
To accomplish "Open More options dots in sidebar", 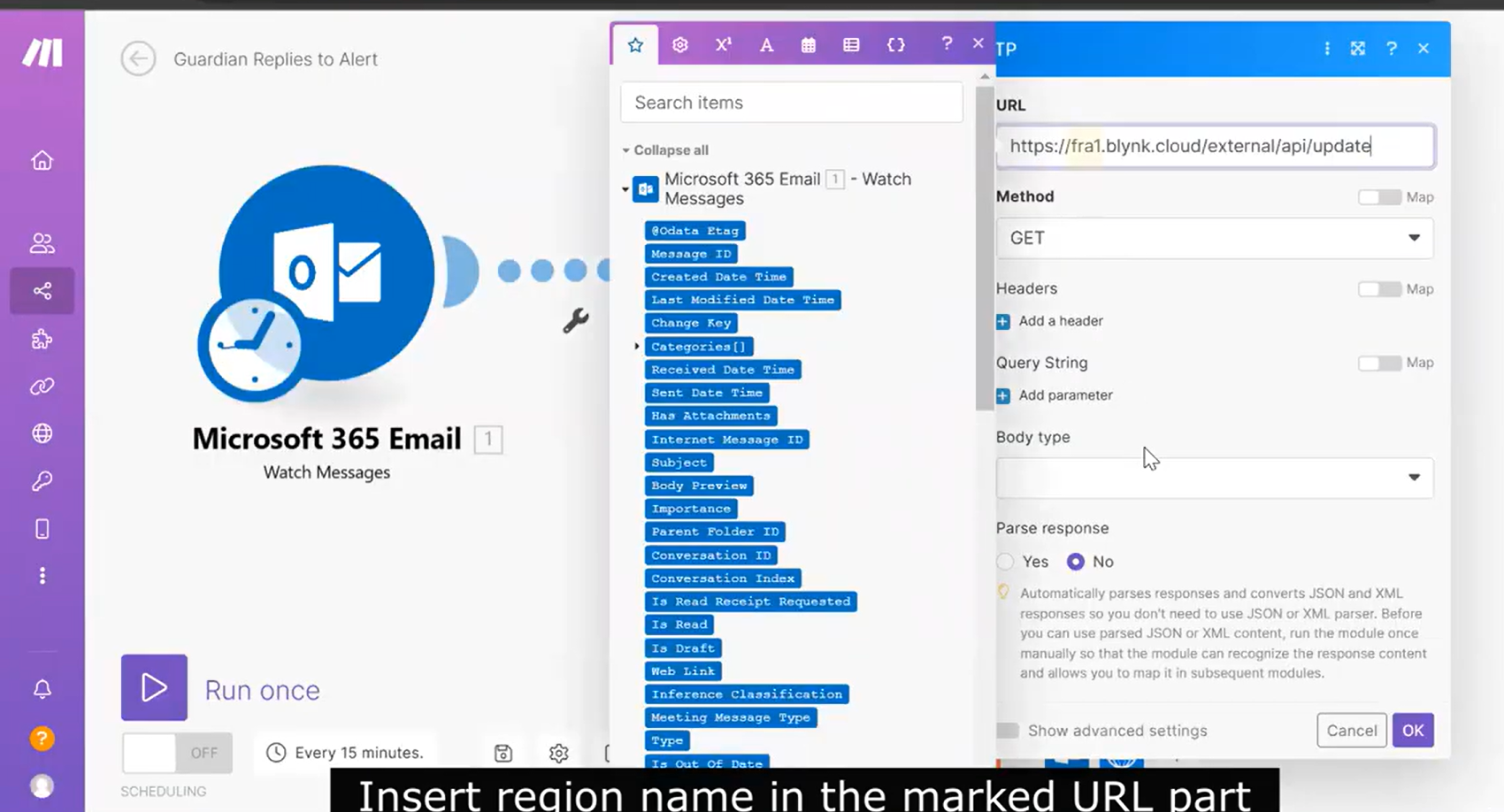I will click(42, 576).
